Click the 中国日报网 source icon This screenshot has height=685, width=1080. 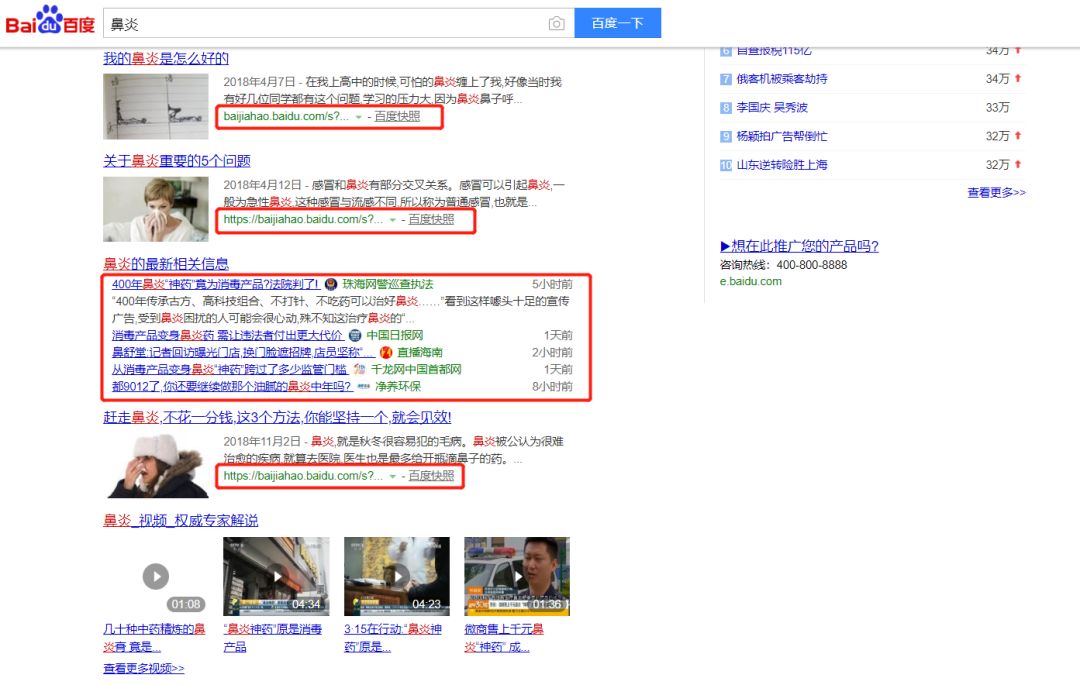pyautogui.click(x=355, y=335)
